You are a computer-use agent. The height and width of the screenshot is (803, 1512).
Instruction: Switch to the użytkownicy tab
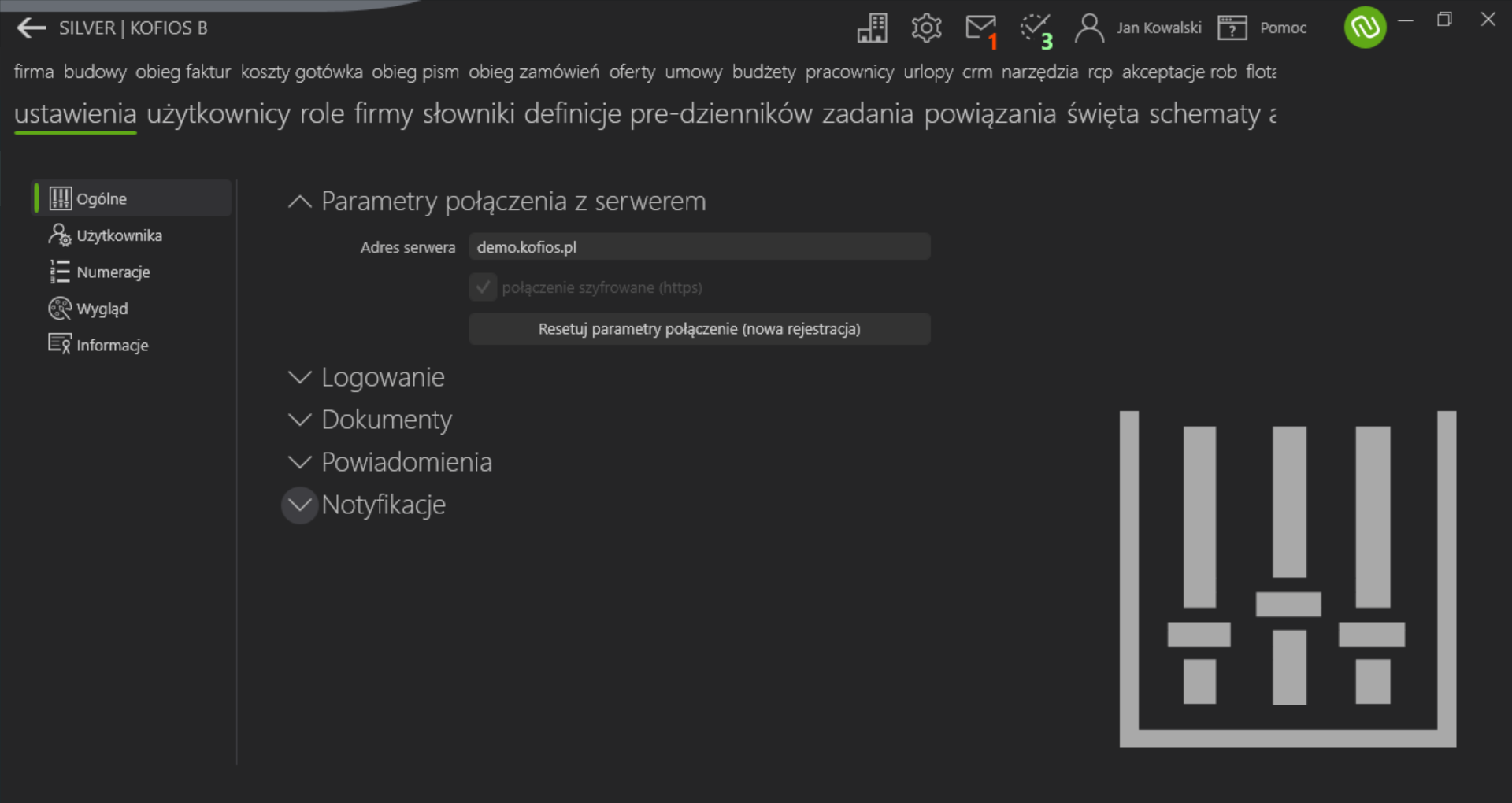pos(218,114)
